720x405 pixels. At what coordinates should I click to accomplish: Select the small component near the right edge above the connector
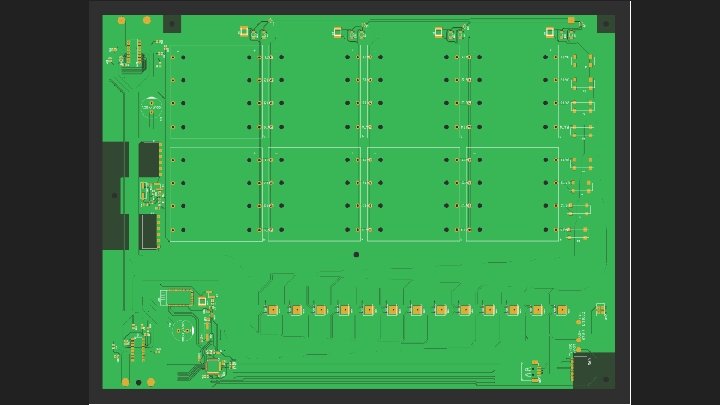(x=600, y=309)
